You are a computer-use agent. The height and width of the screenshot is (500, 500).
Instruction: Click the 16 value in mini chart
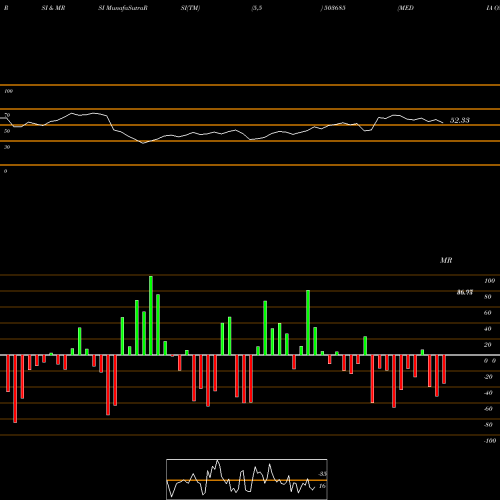[x=322, y=486]
